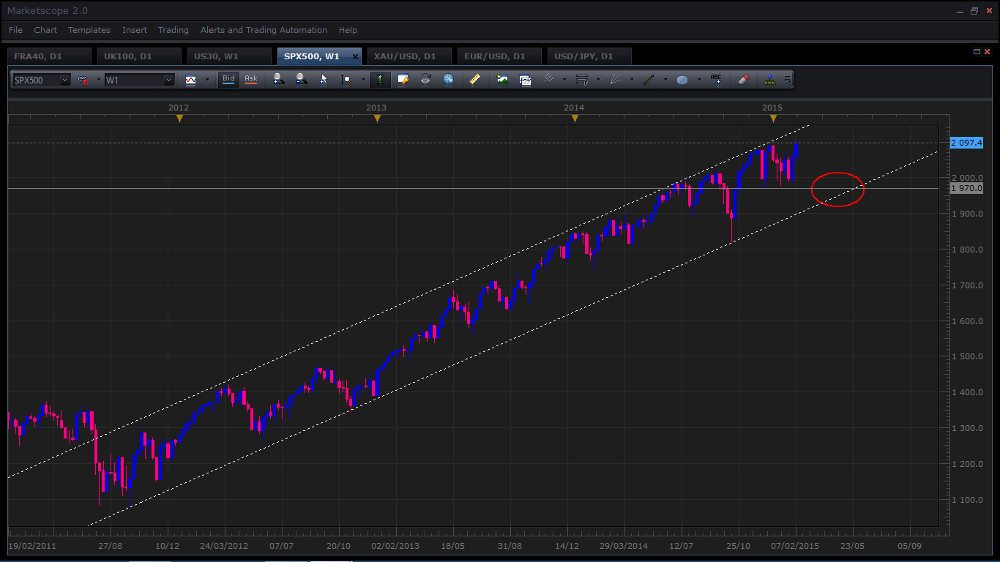The width and height of the screenshot is (1000, 562).
Task: Click the 2015 year marker triangle
Action: point(773,119)
